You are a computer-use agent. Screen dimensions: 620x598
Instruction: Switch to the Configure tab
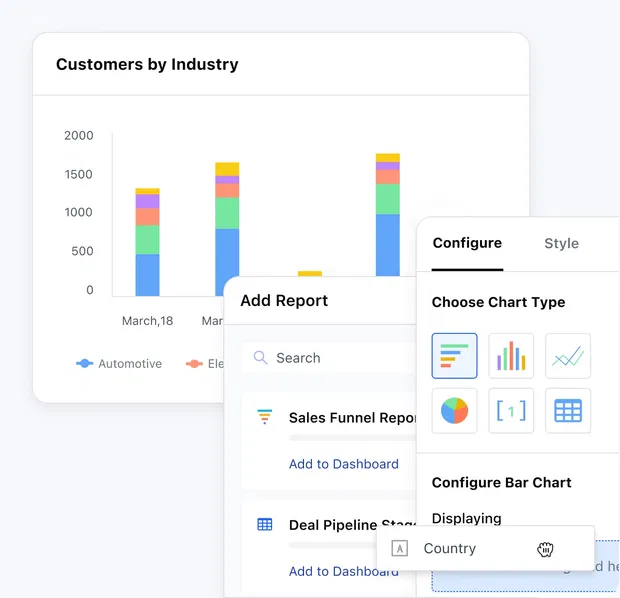coord(467,243)
